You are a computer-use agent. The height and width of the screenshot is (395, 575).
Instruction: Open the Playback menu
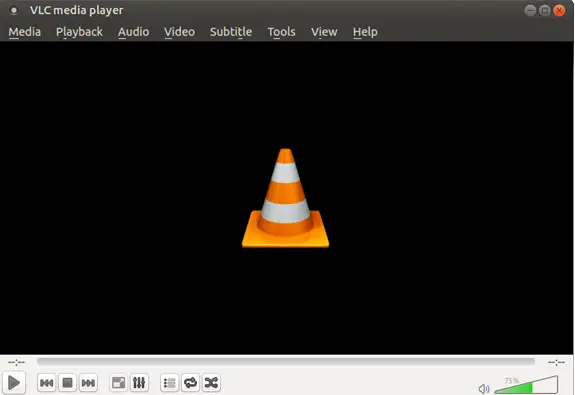[x=79, y=32]
